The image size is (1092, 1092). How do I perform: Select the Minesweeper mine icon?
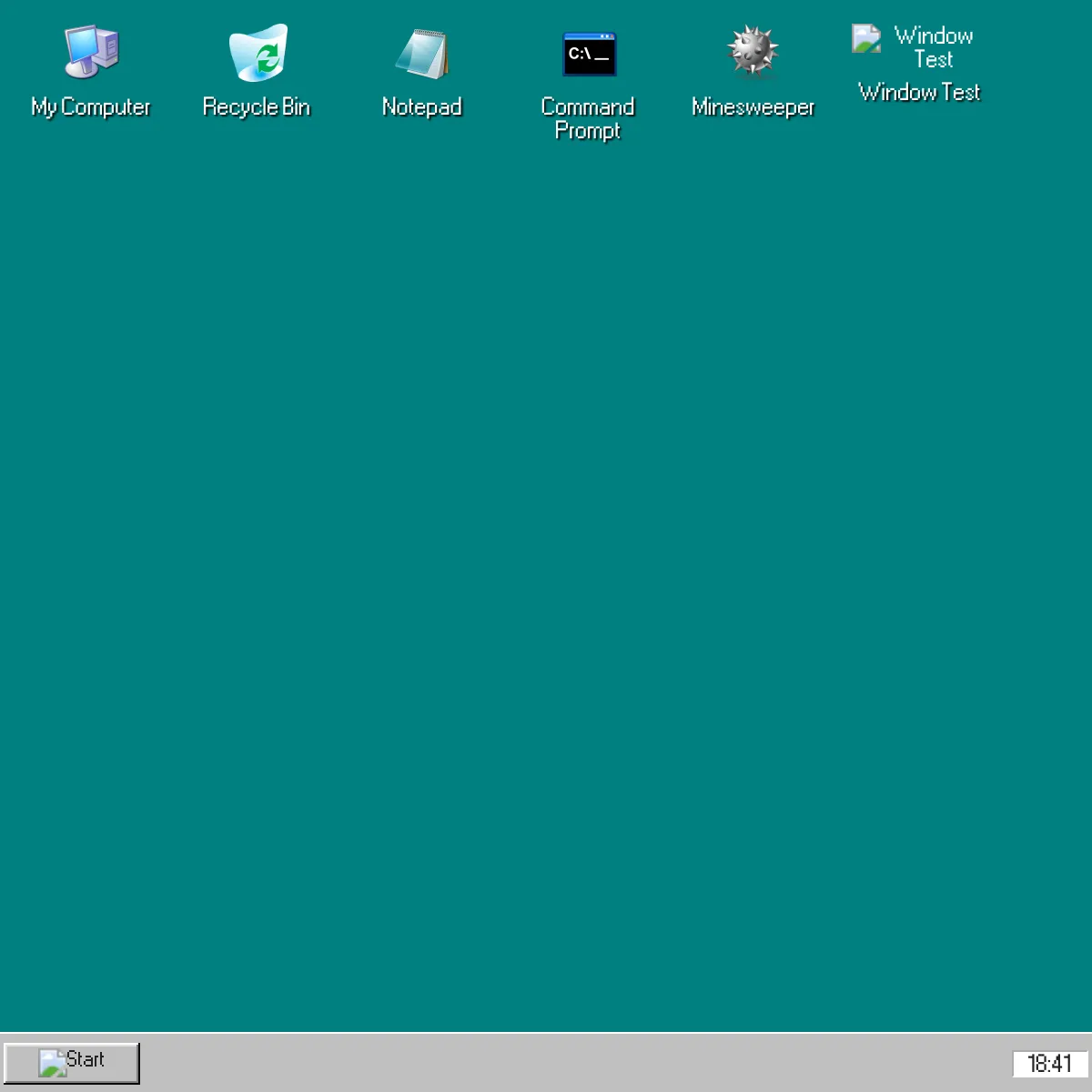point(753,52)
